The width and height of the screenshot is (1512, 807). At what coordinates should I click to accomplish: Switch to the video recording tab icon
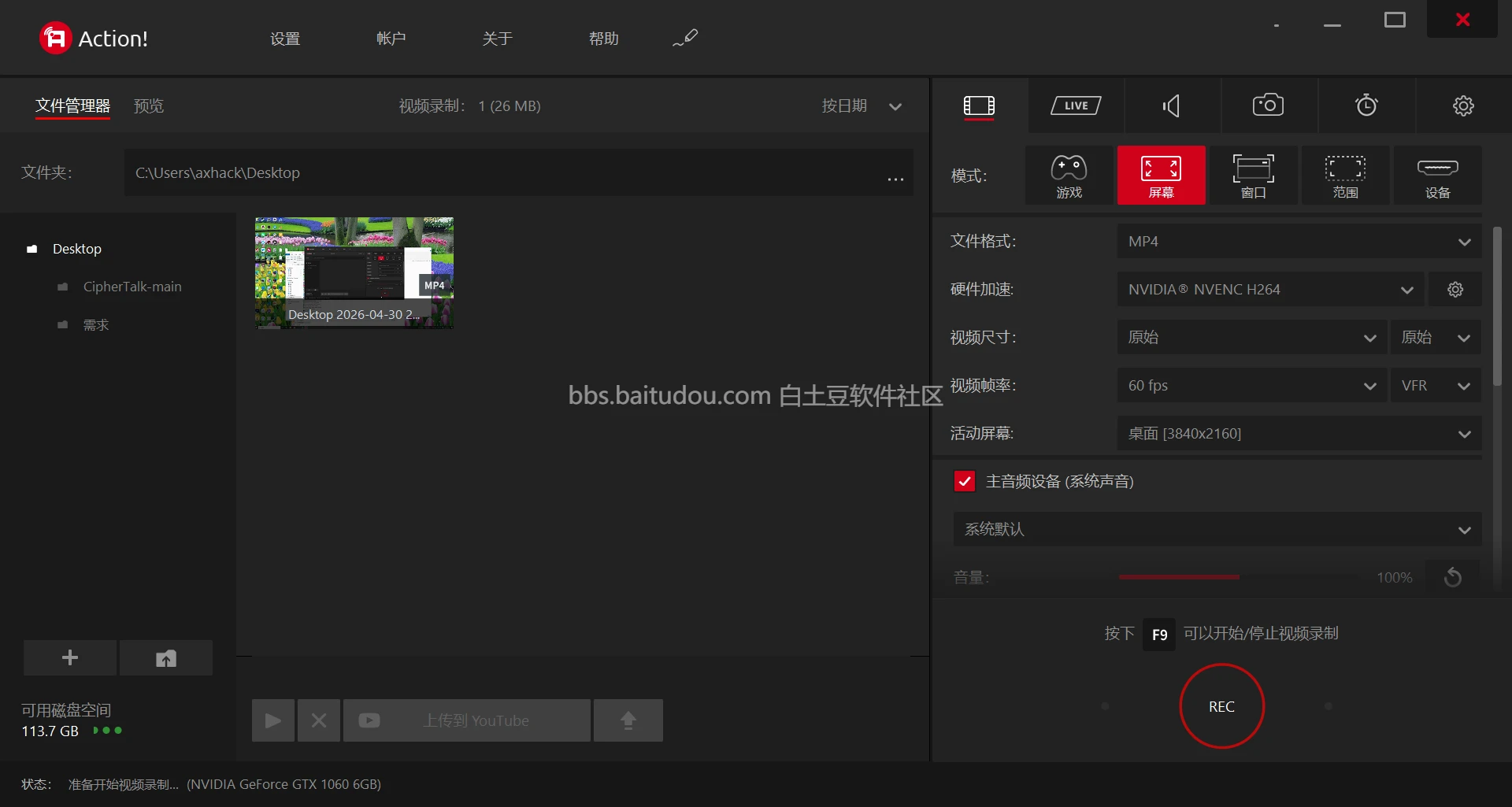(x=979, y=106)
